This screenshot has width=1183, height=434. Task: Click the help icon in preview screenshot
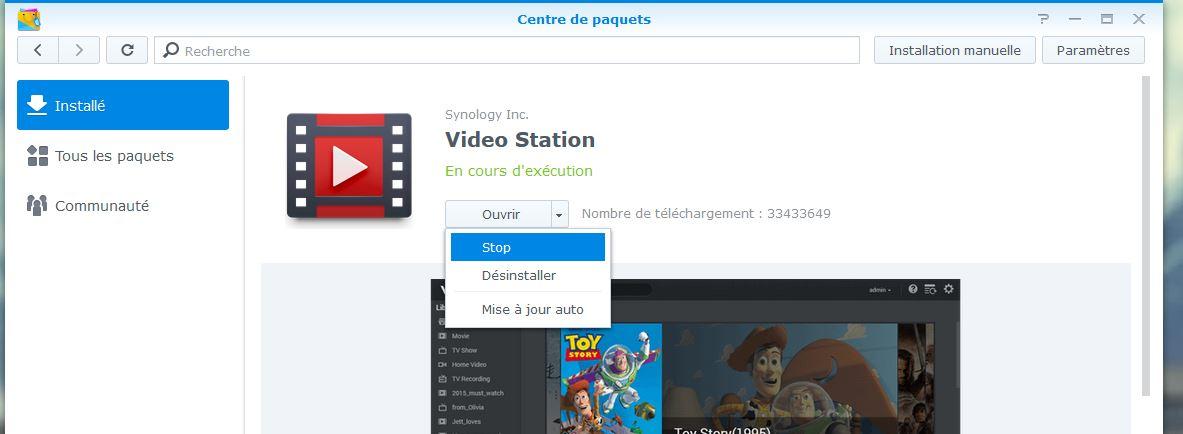(913, 289)
